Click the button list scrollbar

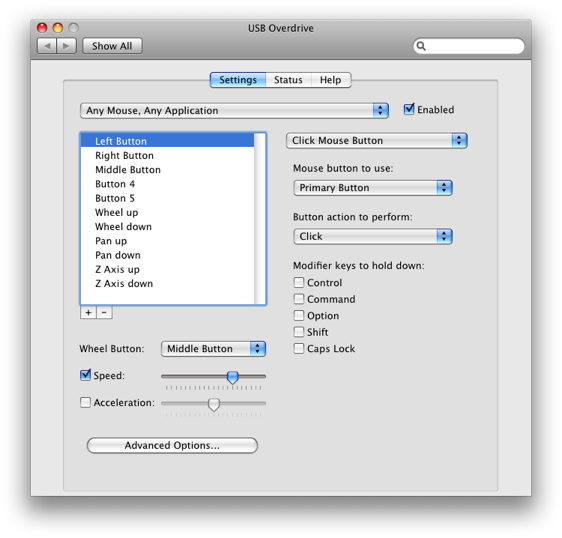260,219
